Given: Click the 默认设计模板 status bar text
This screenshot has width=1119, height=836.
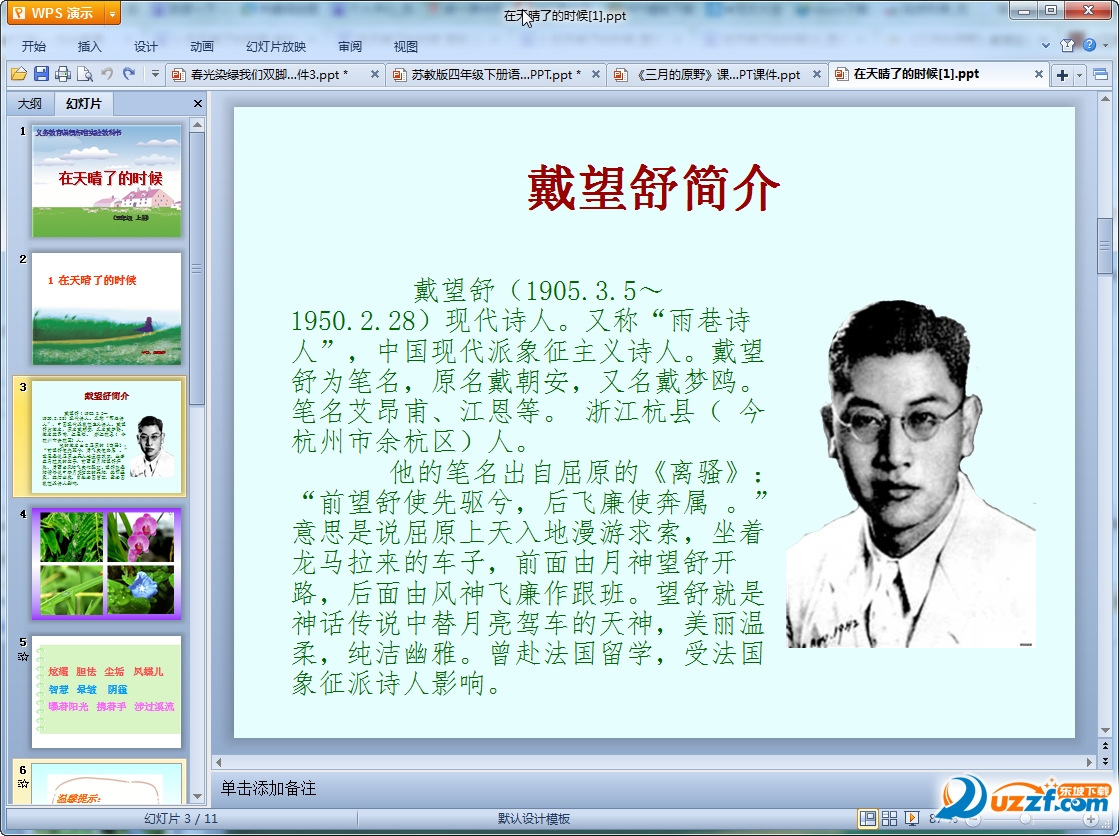Looking at the screenshot, I should pyautogui.click(x=534, y=818).
